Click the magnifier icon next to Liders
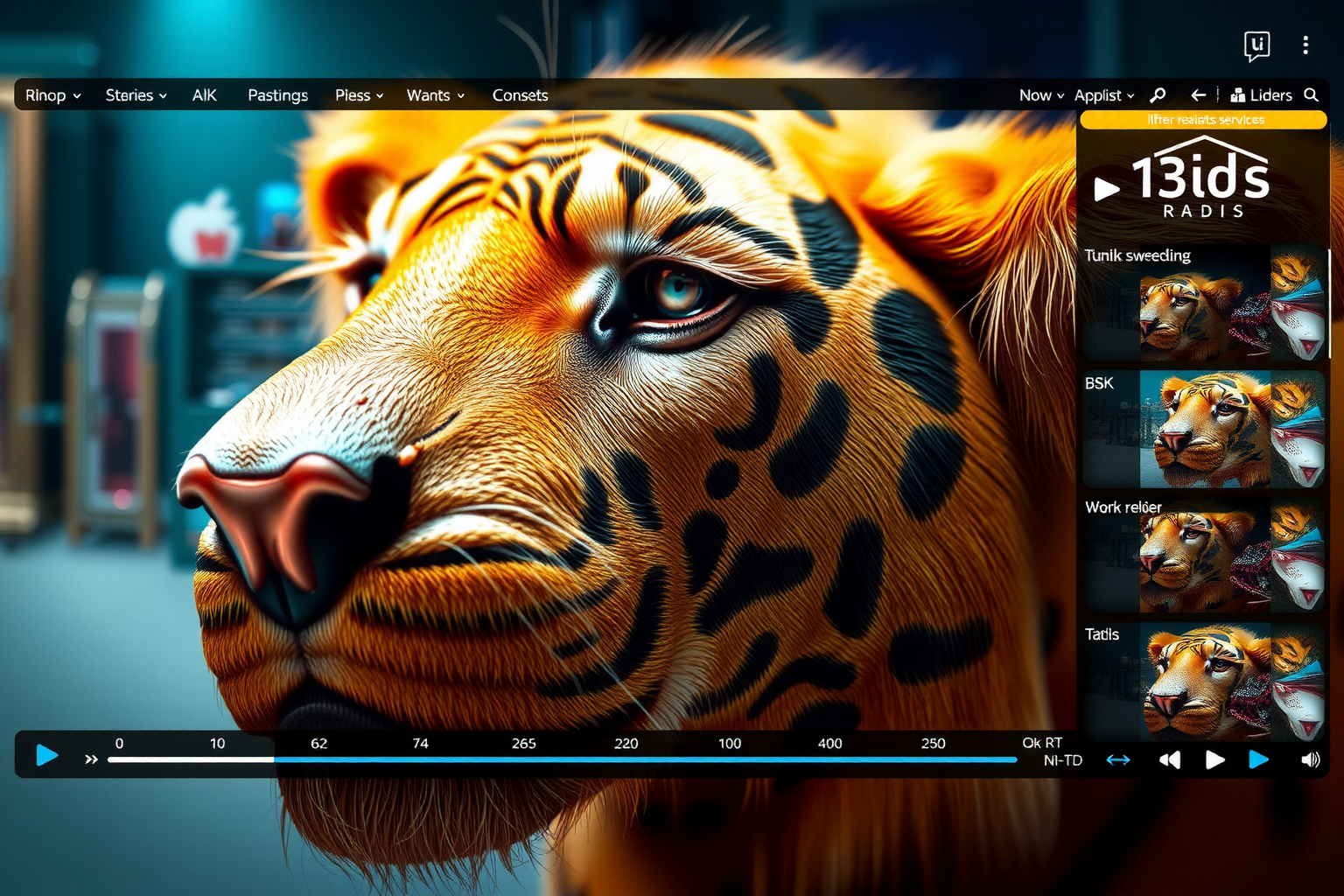The height and width of the screenshot is (896, 1344). pyautogui.click(x=1311, y=95)
